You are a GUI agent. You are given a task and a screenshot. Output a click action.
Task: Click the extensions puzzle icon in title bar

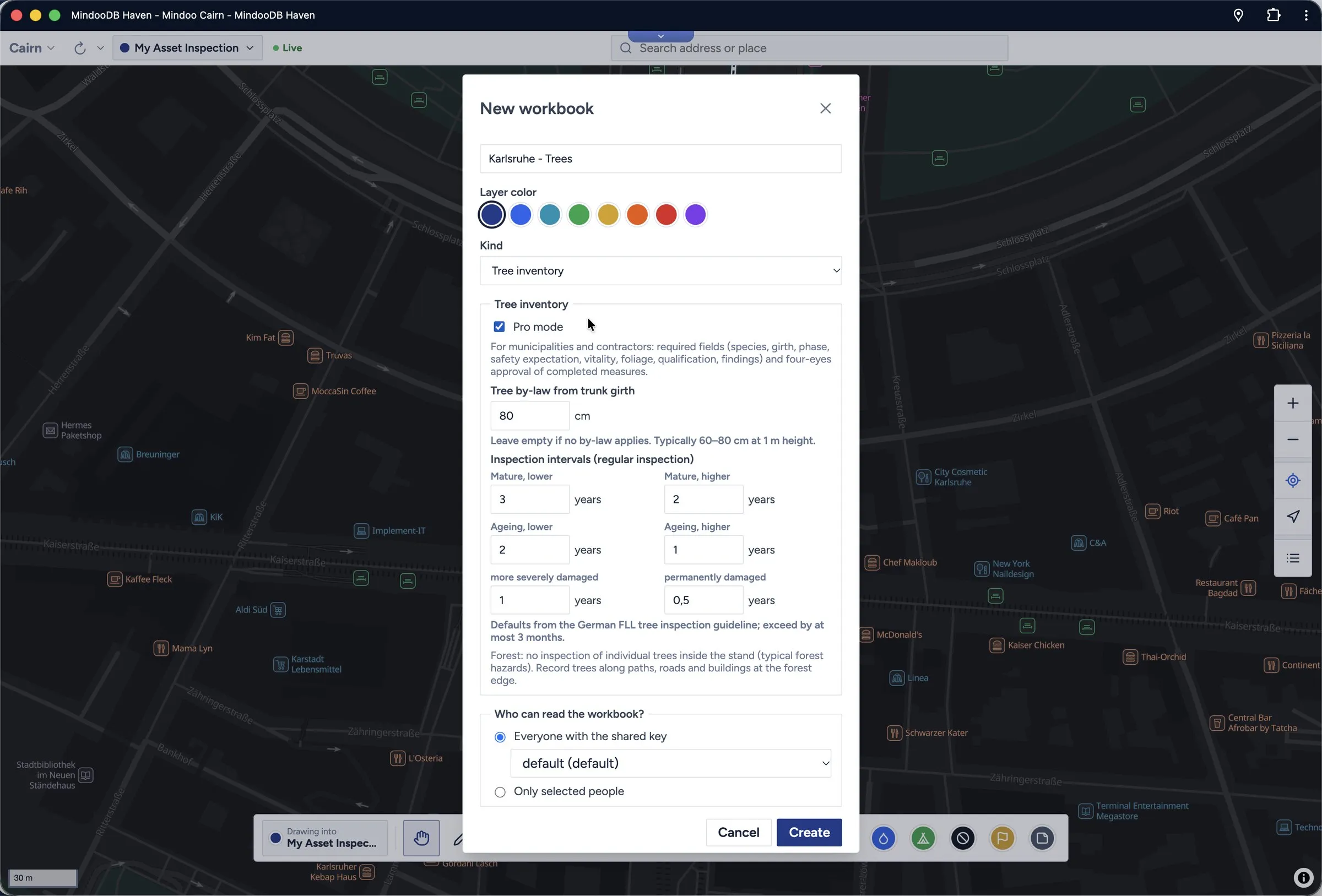click(x=1274, y=15)
